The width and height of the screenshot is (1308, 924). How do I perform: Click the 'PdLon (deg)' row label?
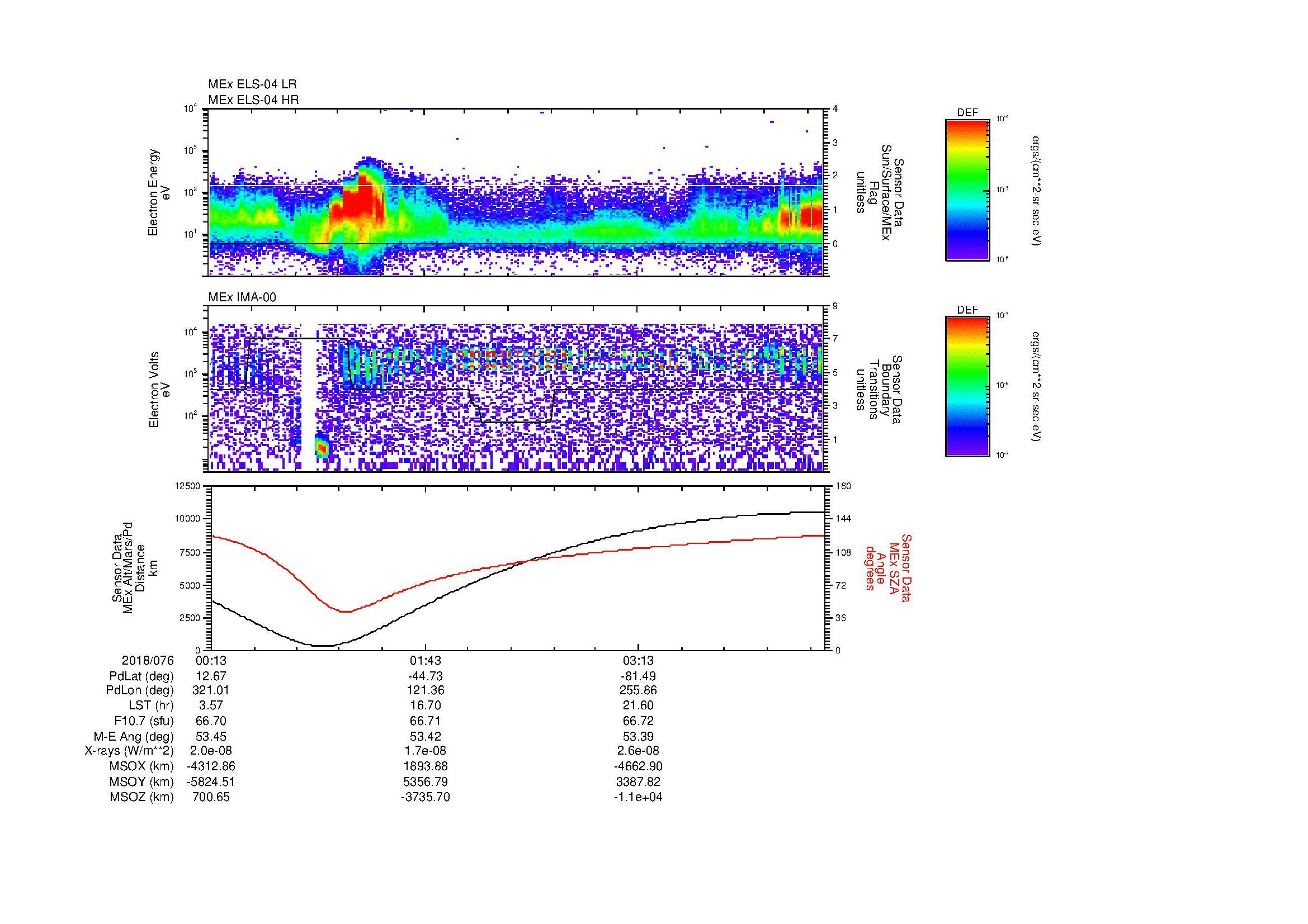click(x=141, y=690)
